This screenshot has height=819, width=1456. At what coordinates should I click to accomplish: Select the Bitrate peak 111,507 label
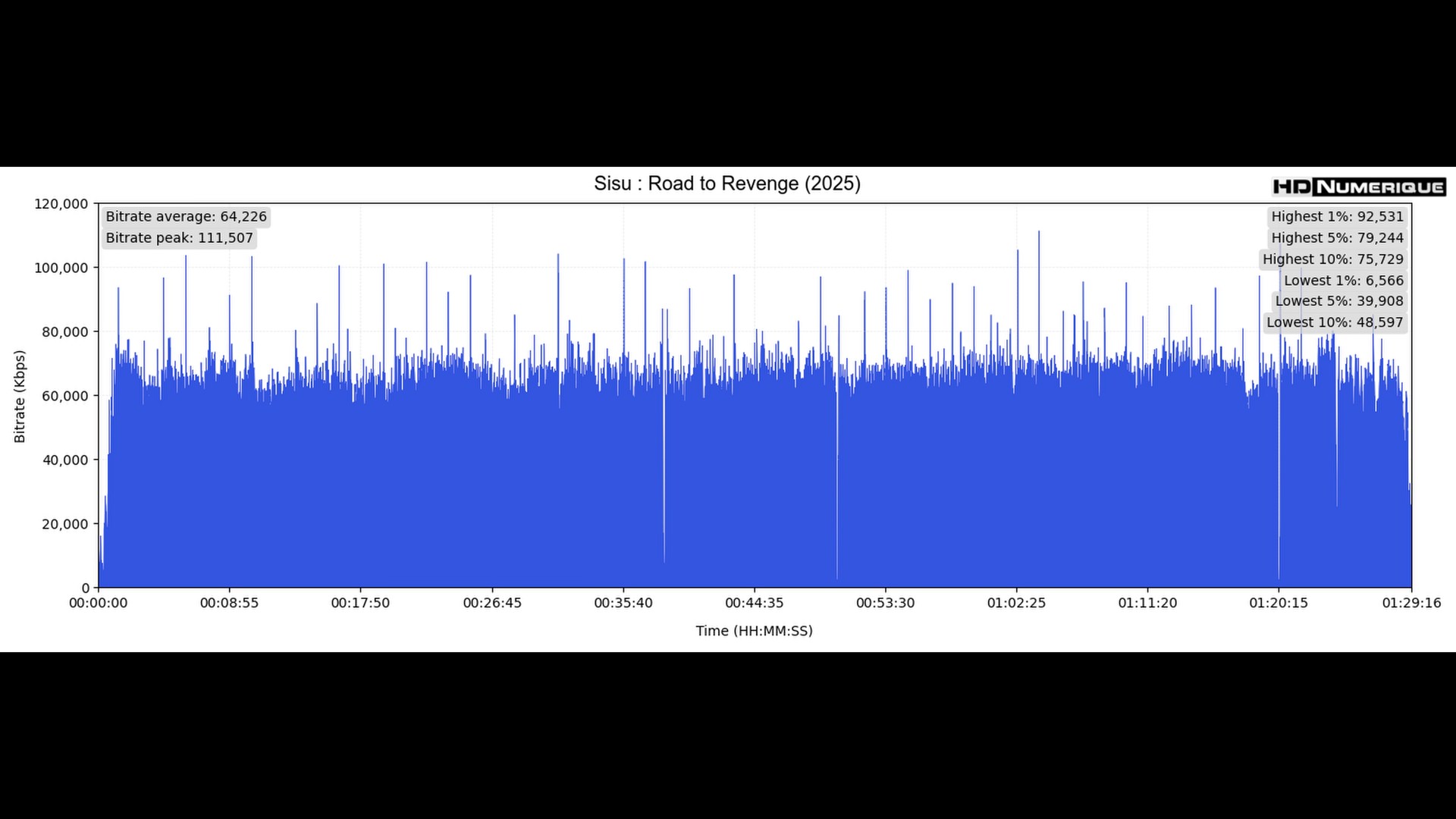point(179,238)
